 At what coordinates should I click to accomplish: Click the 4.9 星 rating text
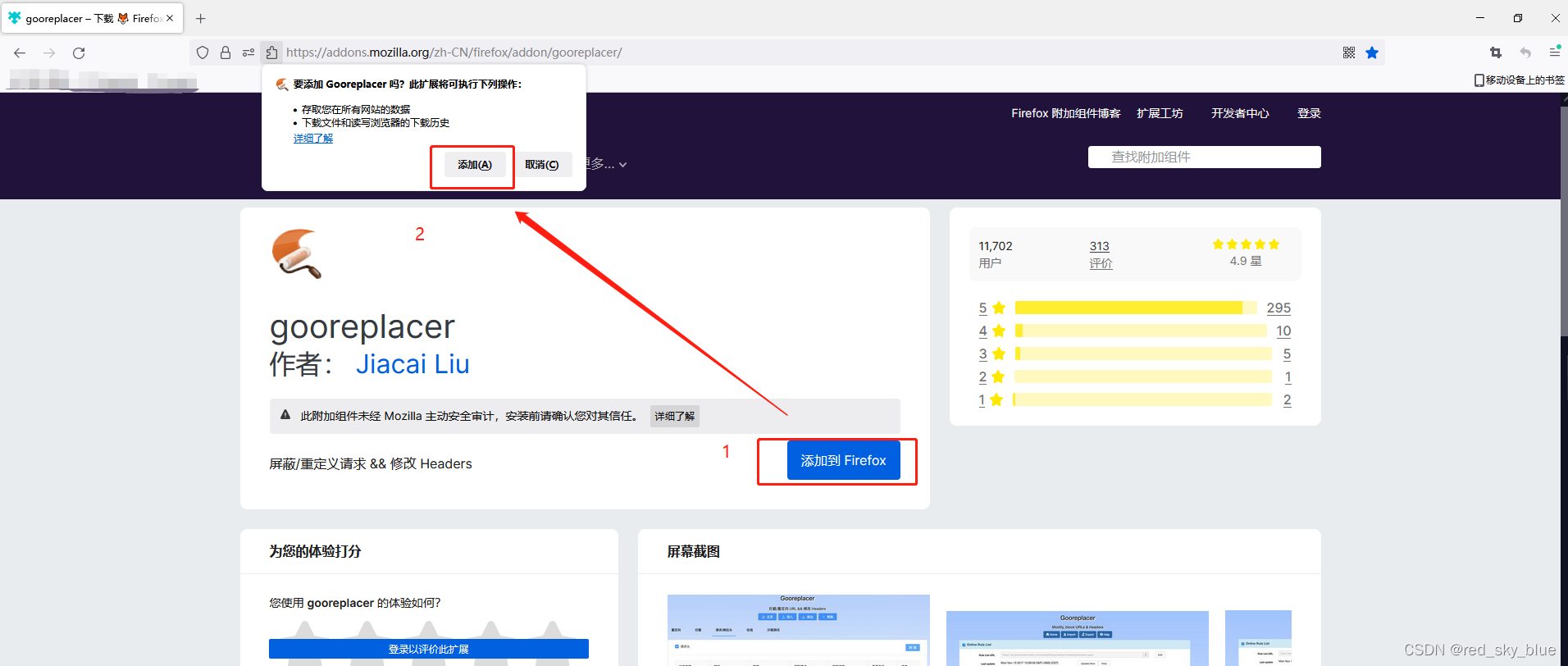[x=1246, y=261]
